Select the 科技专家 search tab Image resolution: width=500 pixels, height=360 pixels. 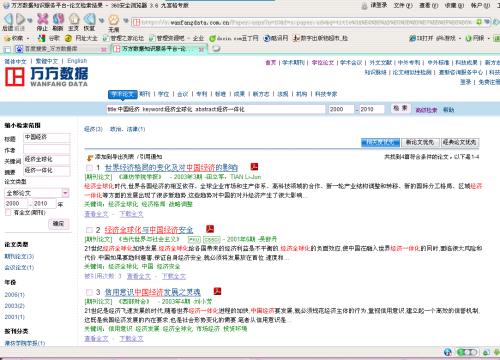[x=326, y=94]
